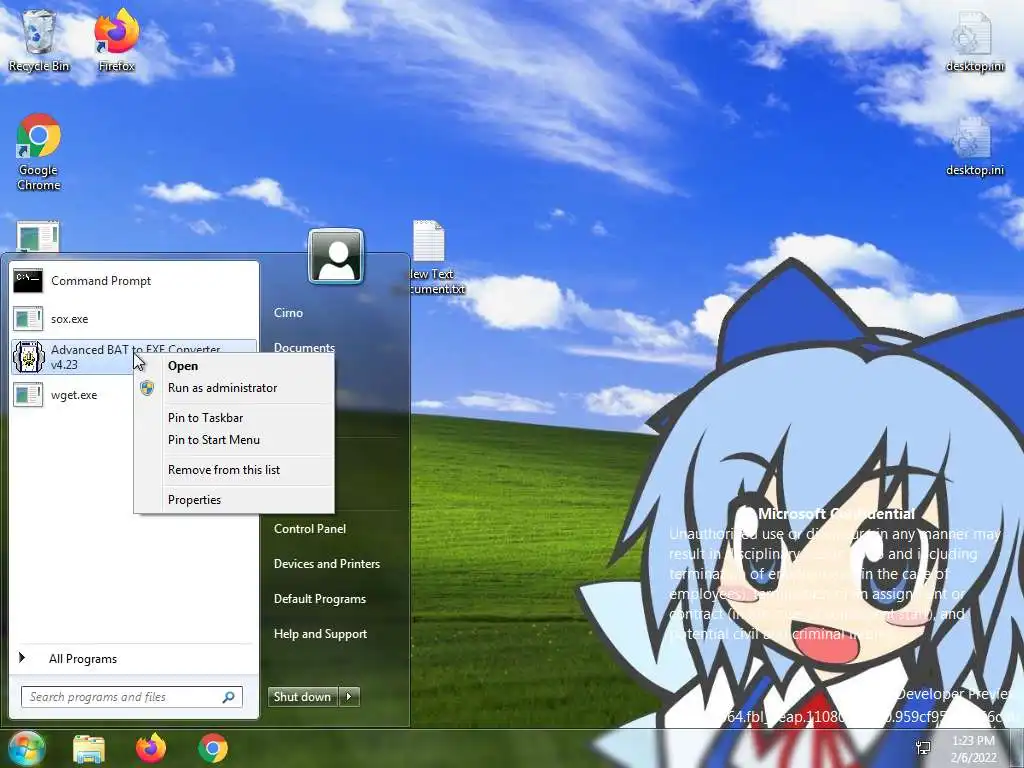This screenshot has height=768, width=1024.
Task: Select Pin to Taskbar
Action: coord(206,418)
